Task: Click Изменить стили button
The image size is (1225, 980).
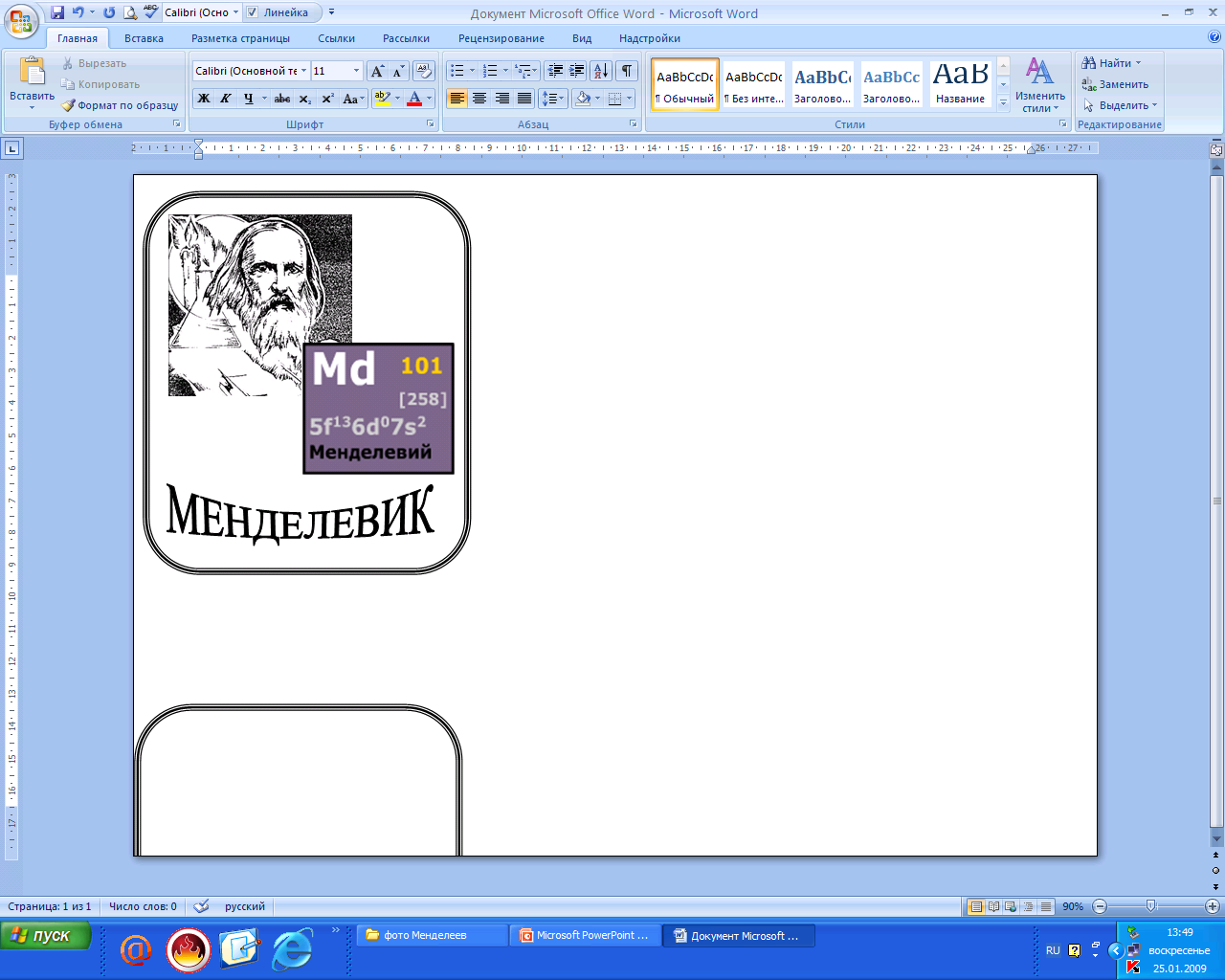Action: 1040,84
